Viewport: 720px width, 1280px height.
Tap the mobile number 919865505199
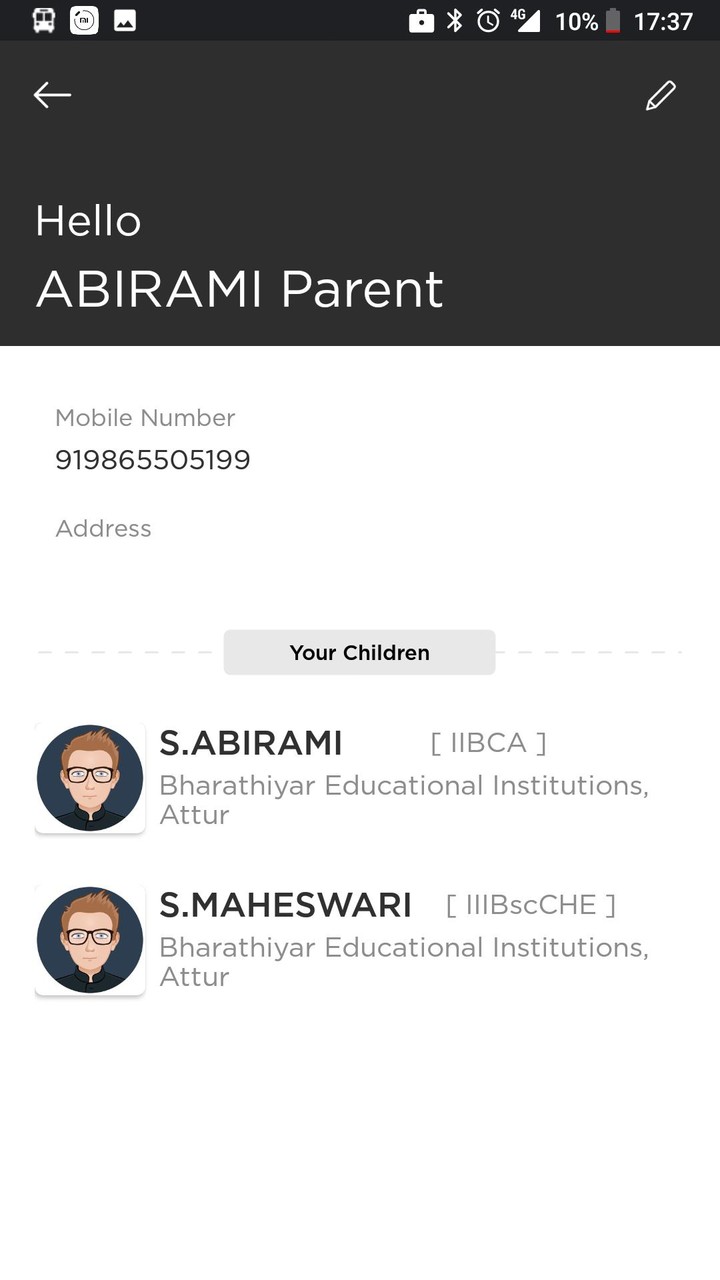tap(153, 460)
